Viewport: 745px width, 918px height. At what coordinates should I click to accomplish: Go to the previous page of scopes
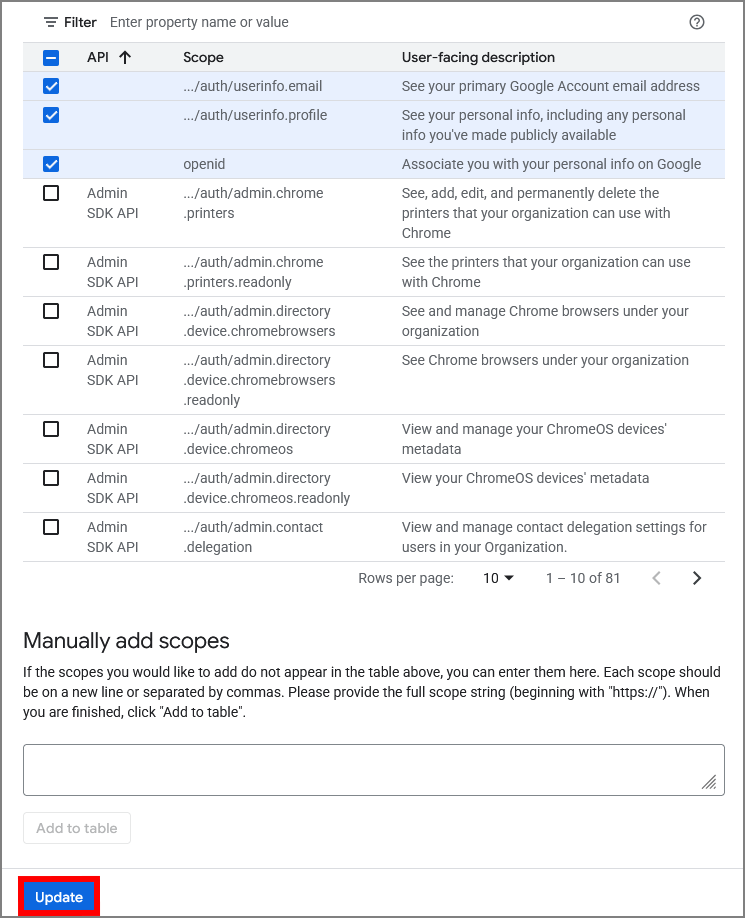[x=657, y=578]
